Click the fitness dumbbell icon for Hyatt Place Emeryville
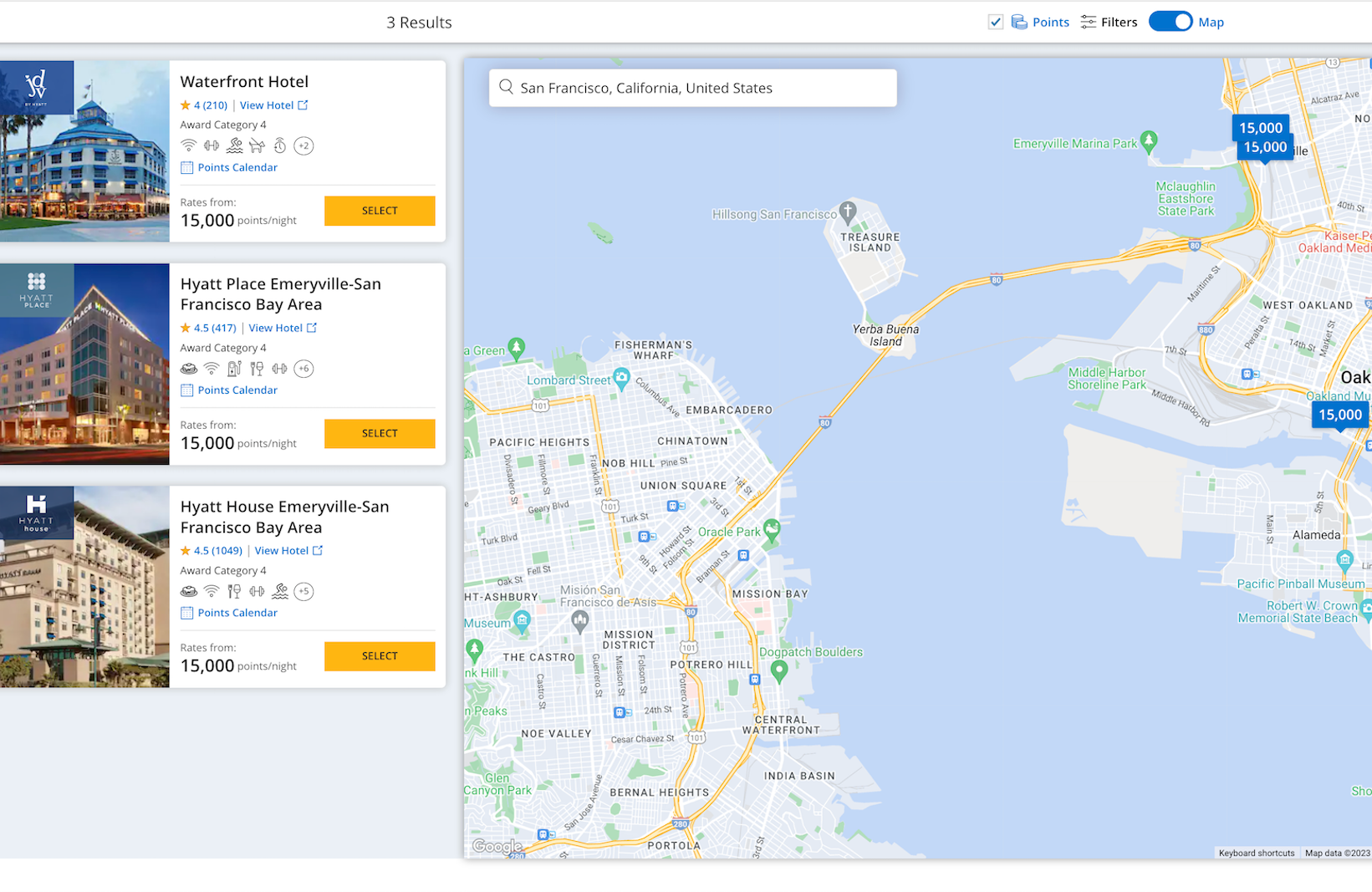Screen dimensions: 1372x892 (279, 369)
